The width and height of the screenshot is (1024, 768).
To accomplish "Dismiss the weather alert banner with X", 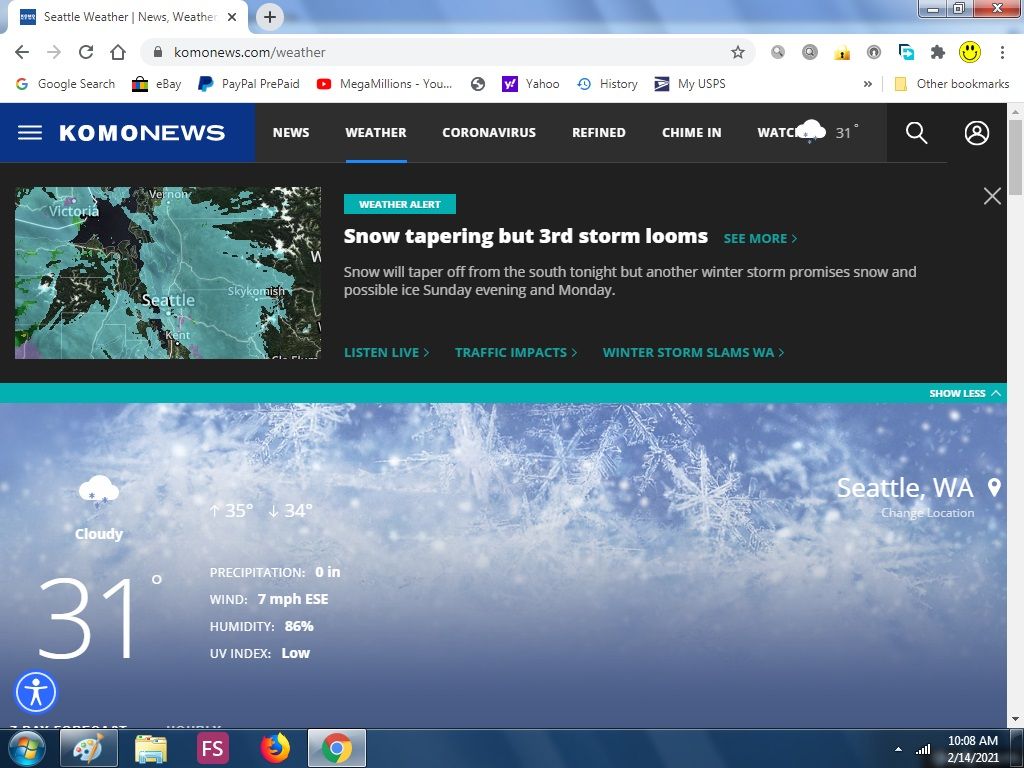I will [992, 196].
